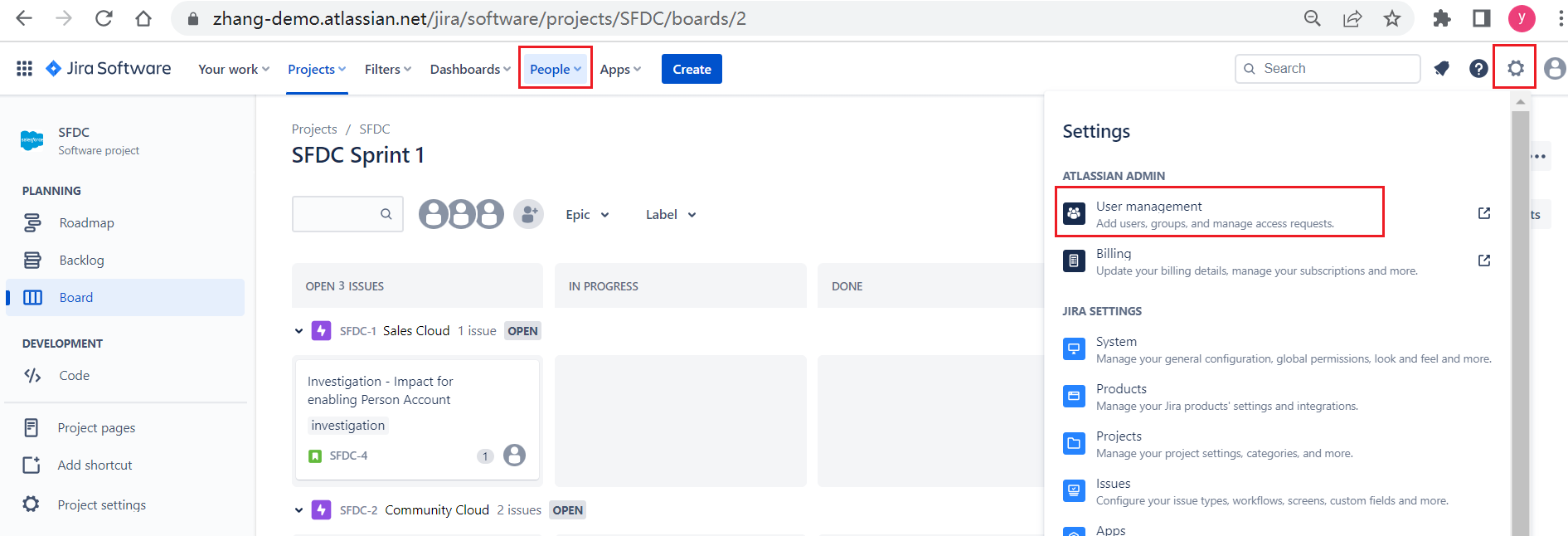This screenshot has width=1568, height=536.
Task: Open the Projects dropdown menu
Action: tap(317, 69)
